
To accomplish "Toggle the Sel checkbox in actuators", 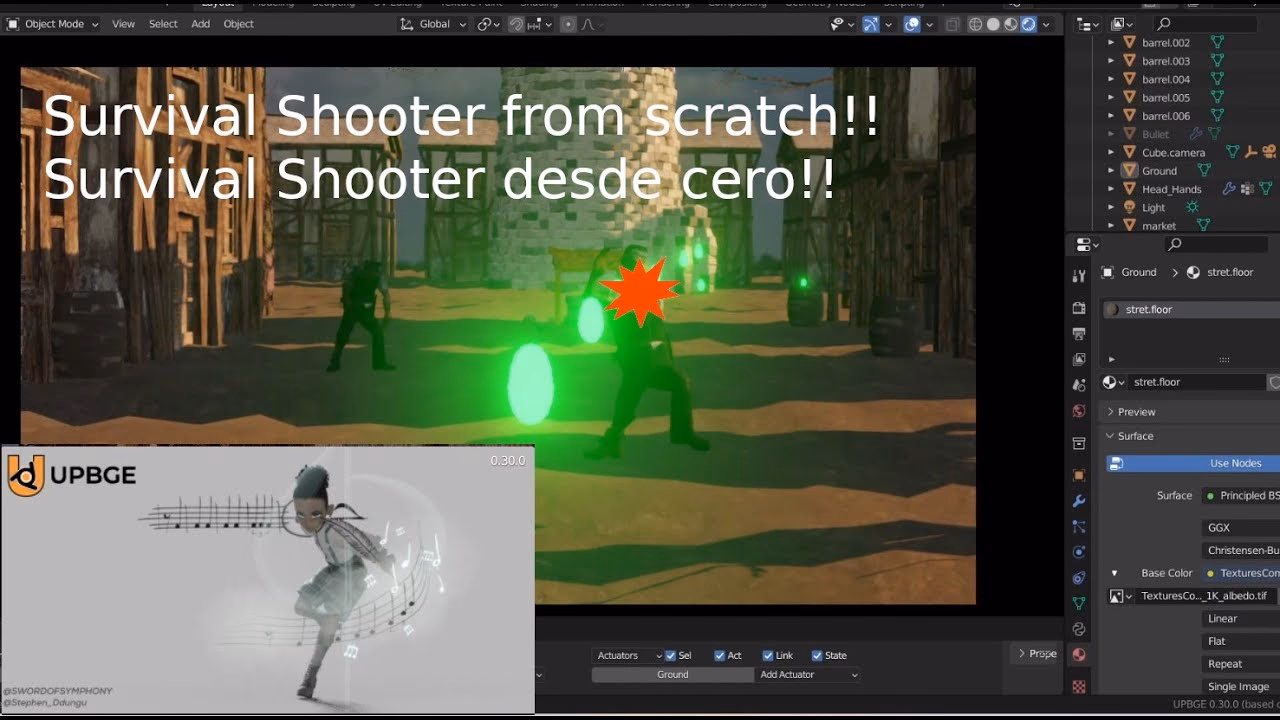I will click(x=671, y=655).
